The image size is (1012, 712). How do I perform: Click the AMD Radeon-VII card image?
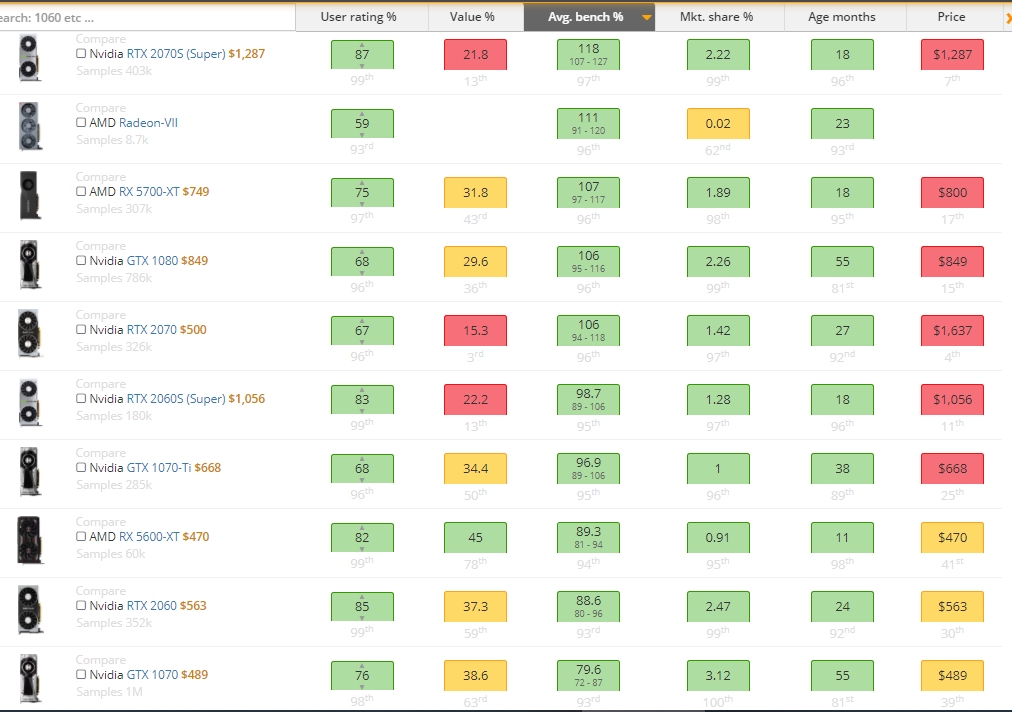click(x=30, y=128)
